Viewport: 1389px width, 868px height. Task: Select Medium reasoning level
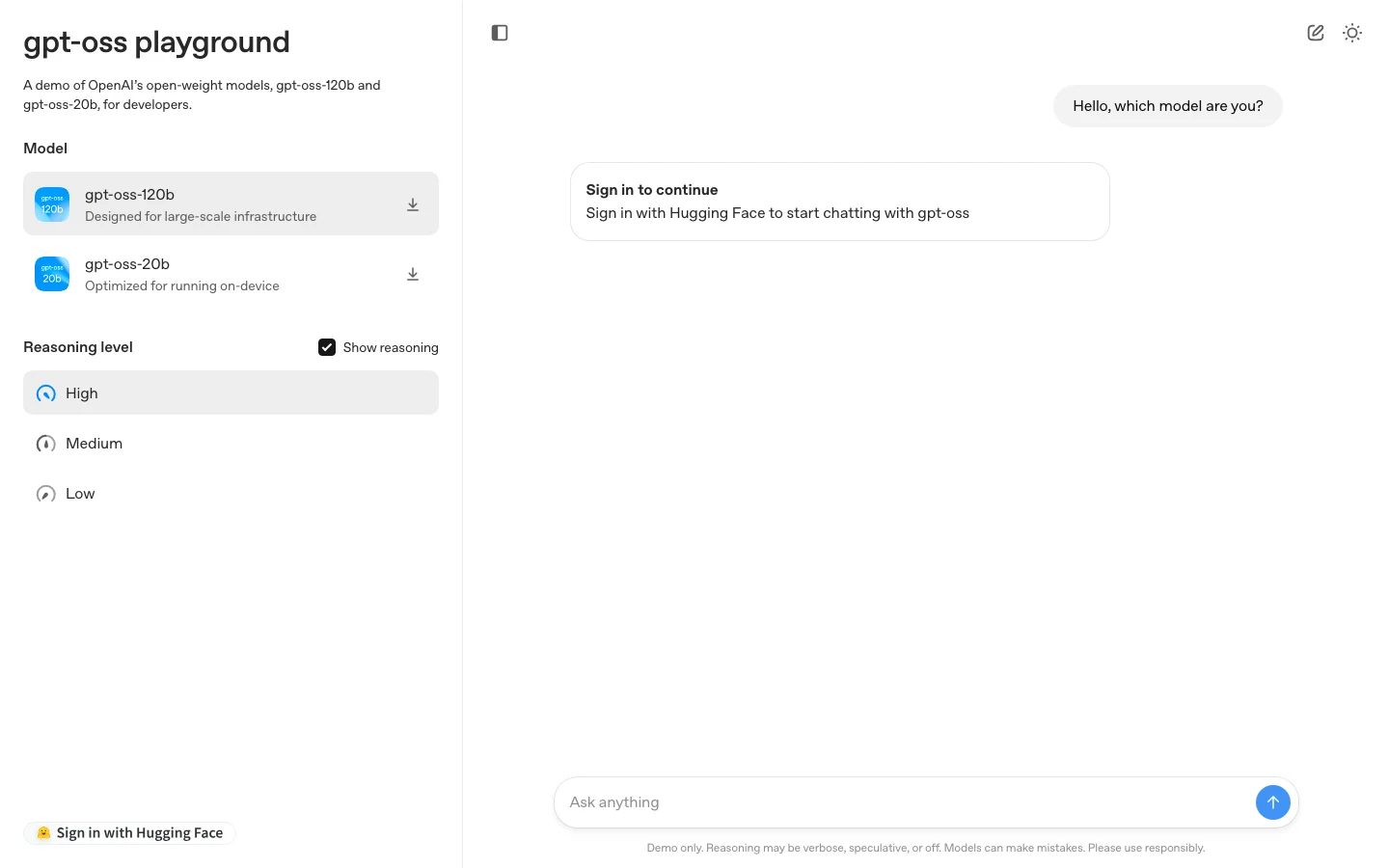(231, 444)
